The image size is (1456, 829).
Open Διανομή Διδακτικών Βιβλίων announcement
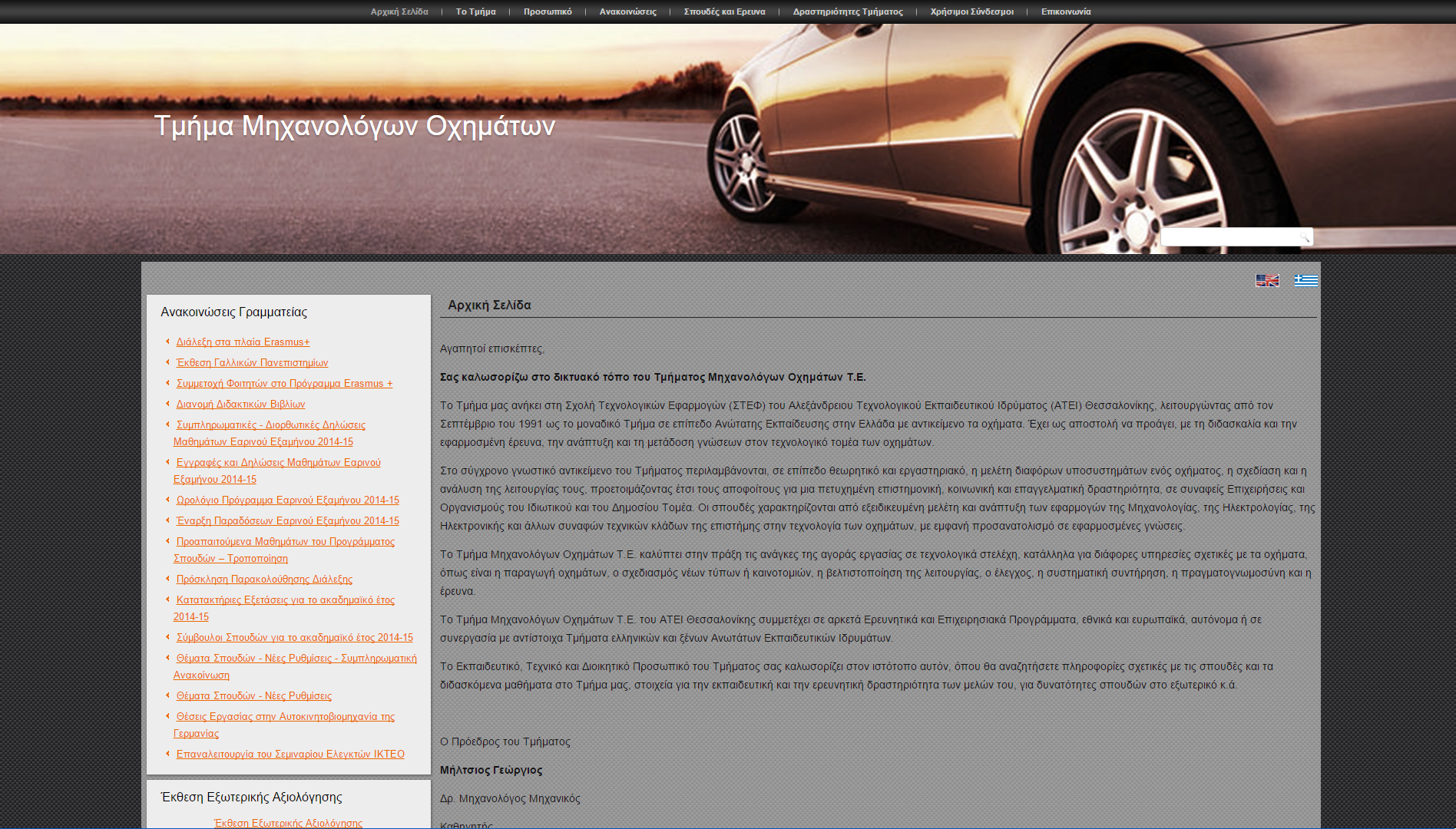[240, 405]
